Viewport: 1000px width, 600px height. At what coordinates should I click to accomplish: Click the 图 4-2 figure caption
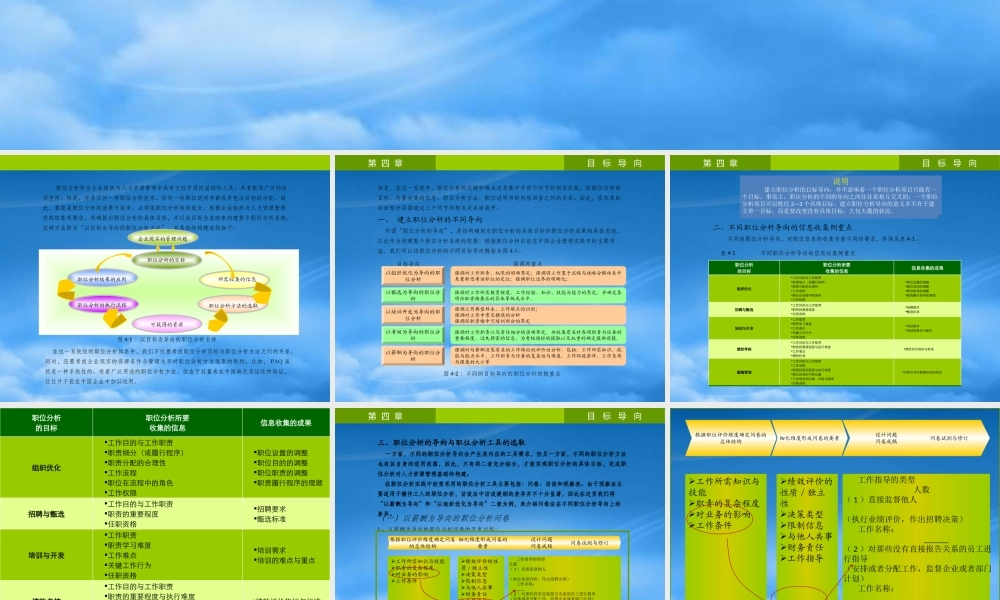click(x=502, y=374)
